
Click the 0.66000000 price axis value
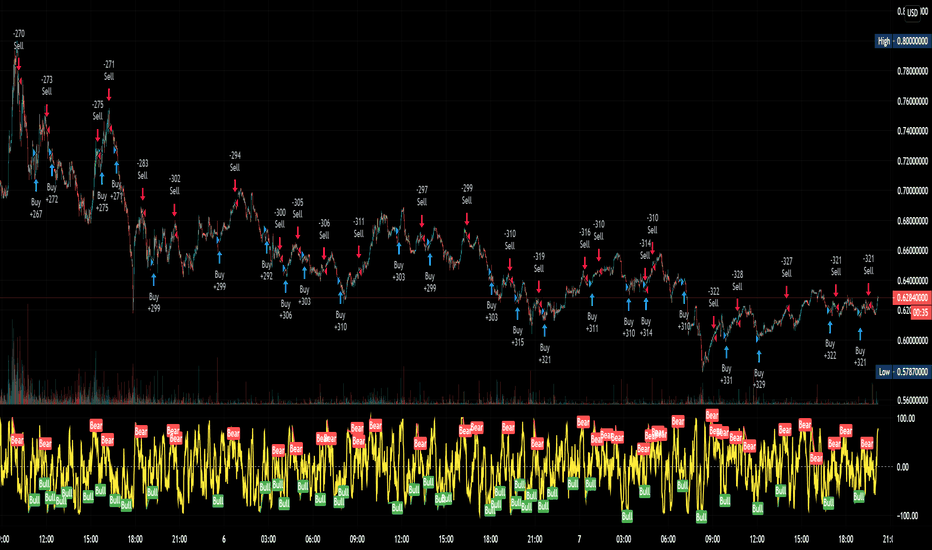click(x=912, y=250)
